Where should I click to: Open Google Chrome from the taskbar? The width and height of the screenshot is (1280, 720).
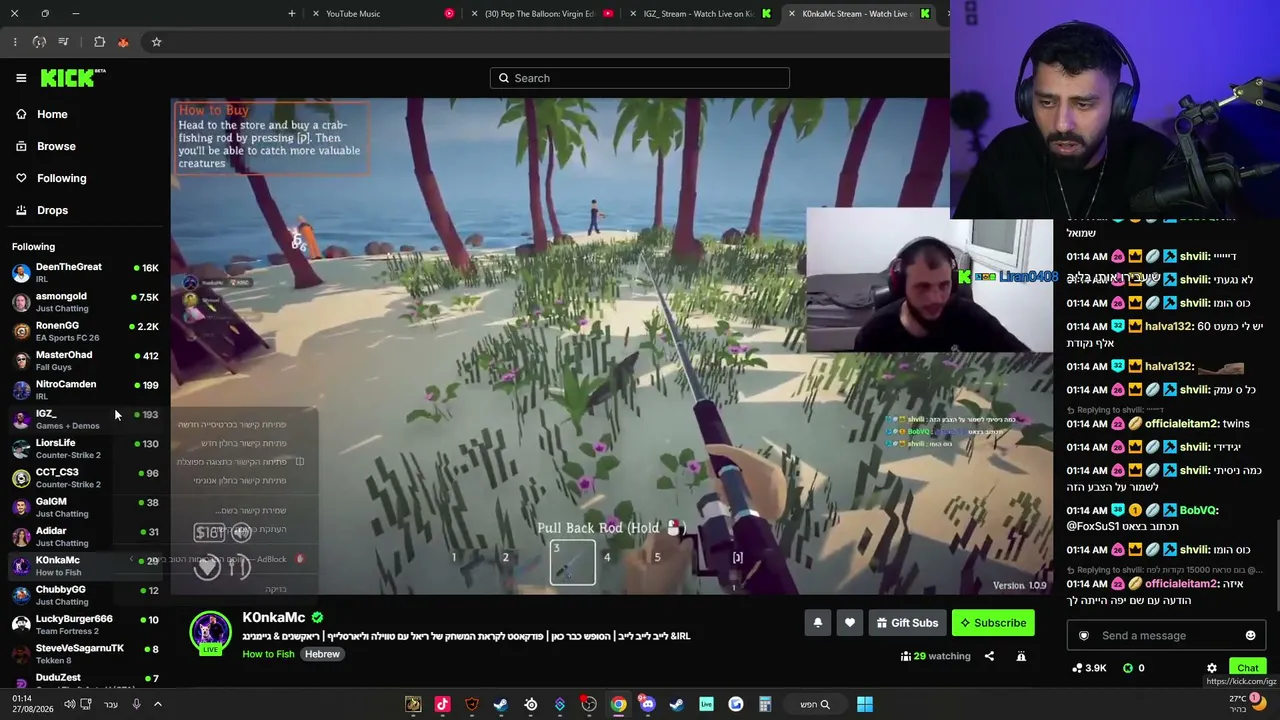[x=619, y=704]
